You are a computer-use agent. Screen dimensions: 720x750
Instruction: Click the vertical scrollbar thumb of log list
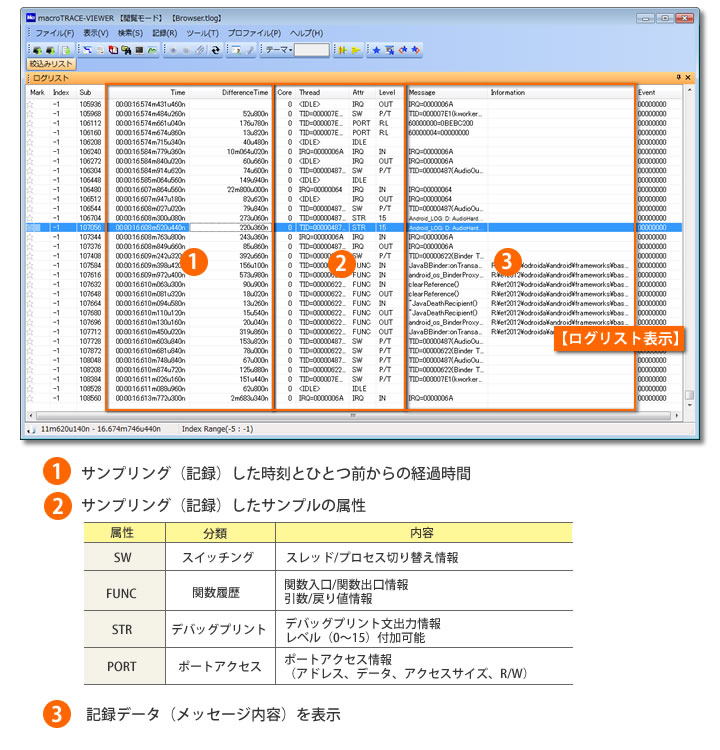click(x=689, y=395)
